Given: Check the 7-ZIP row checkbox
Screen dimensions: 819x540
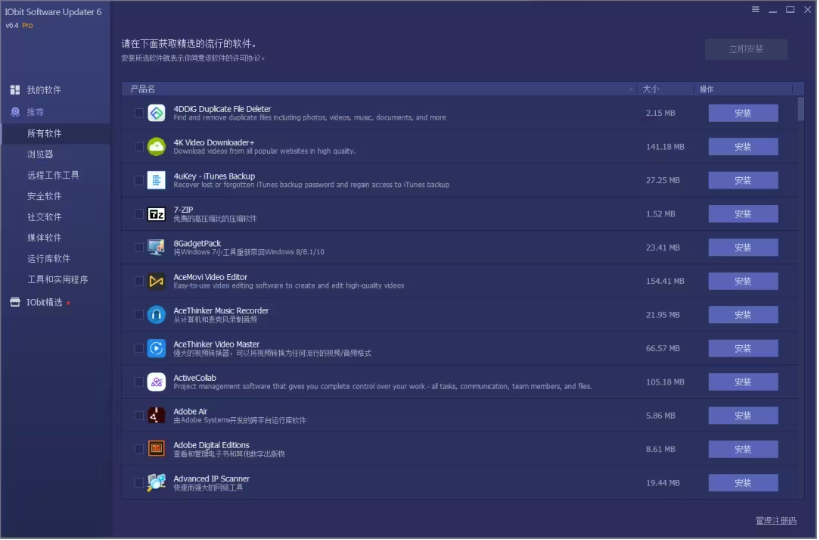Looking at the screenshot, I should (139, 214).
